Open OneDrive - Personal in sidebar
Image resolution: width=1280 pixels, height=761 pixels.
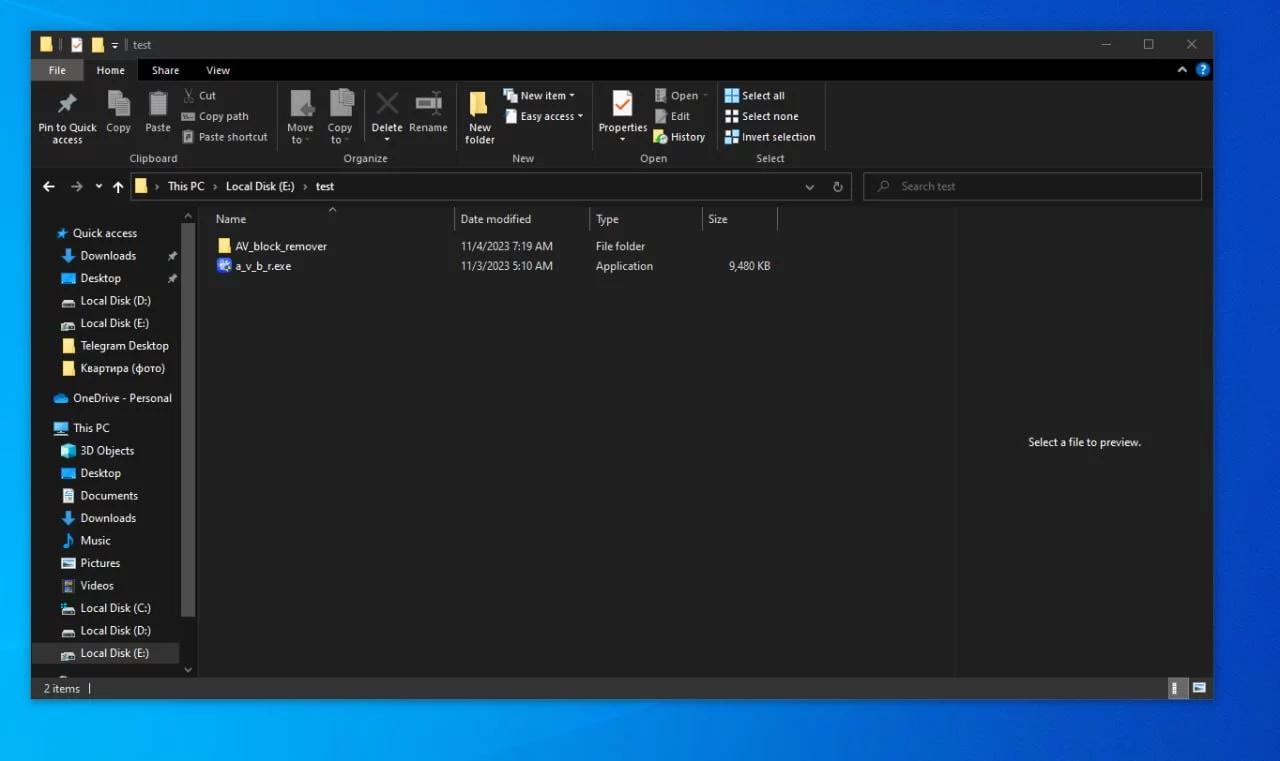pyautogui.click(x=122, y=398)
